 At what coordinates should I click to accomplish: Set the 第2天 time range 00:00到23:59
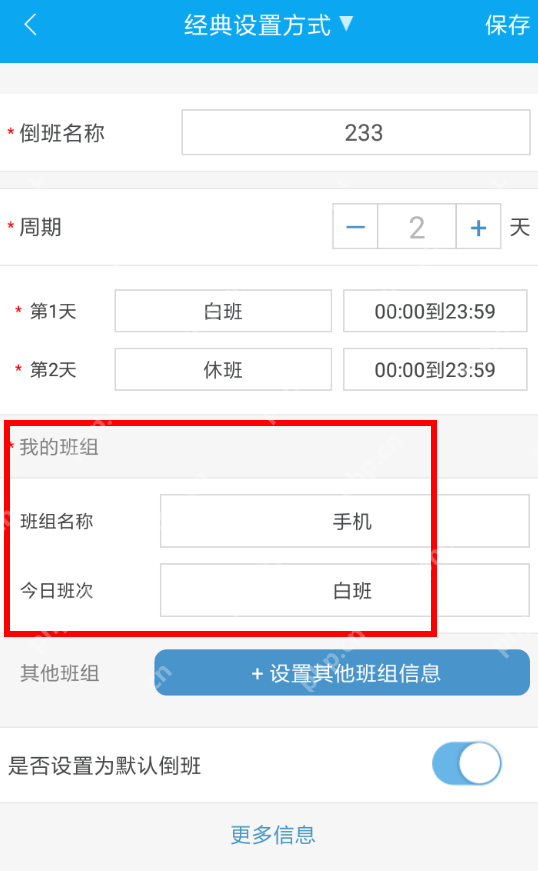pyautogui.click(x=435, y=369)
